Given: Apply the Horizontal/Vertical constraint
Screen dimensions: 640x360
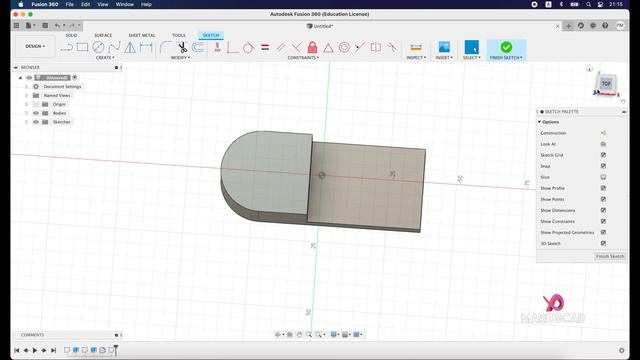Looking at the screenshot, I should point(217,47).
